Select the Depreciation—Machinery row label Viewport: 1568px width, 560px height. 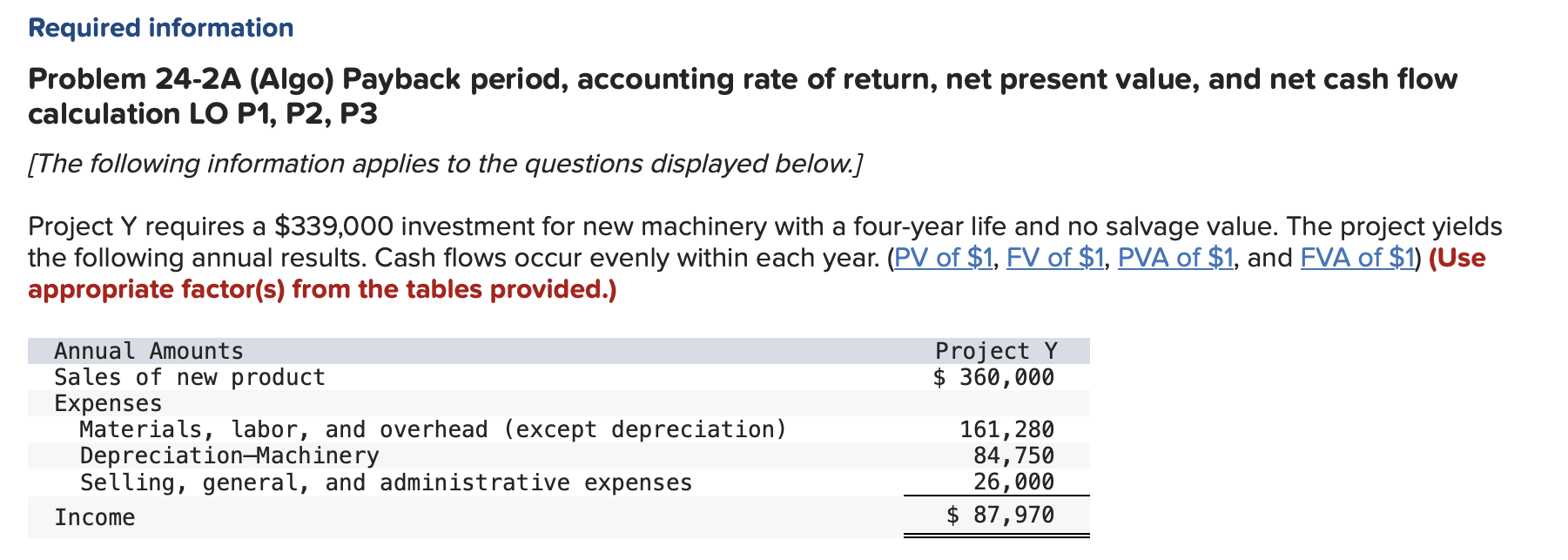pos(230,455)
